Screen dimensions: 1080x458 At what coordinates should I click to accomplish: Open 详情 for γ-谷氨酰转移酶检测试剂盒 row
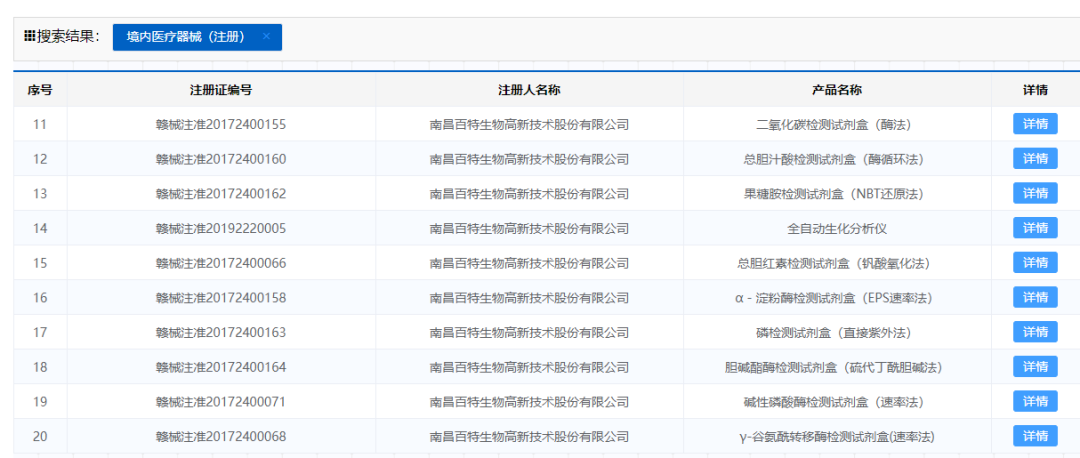(x=1035, y=436)
